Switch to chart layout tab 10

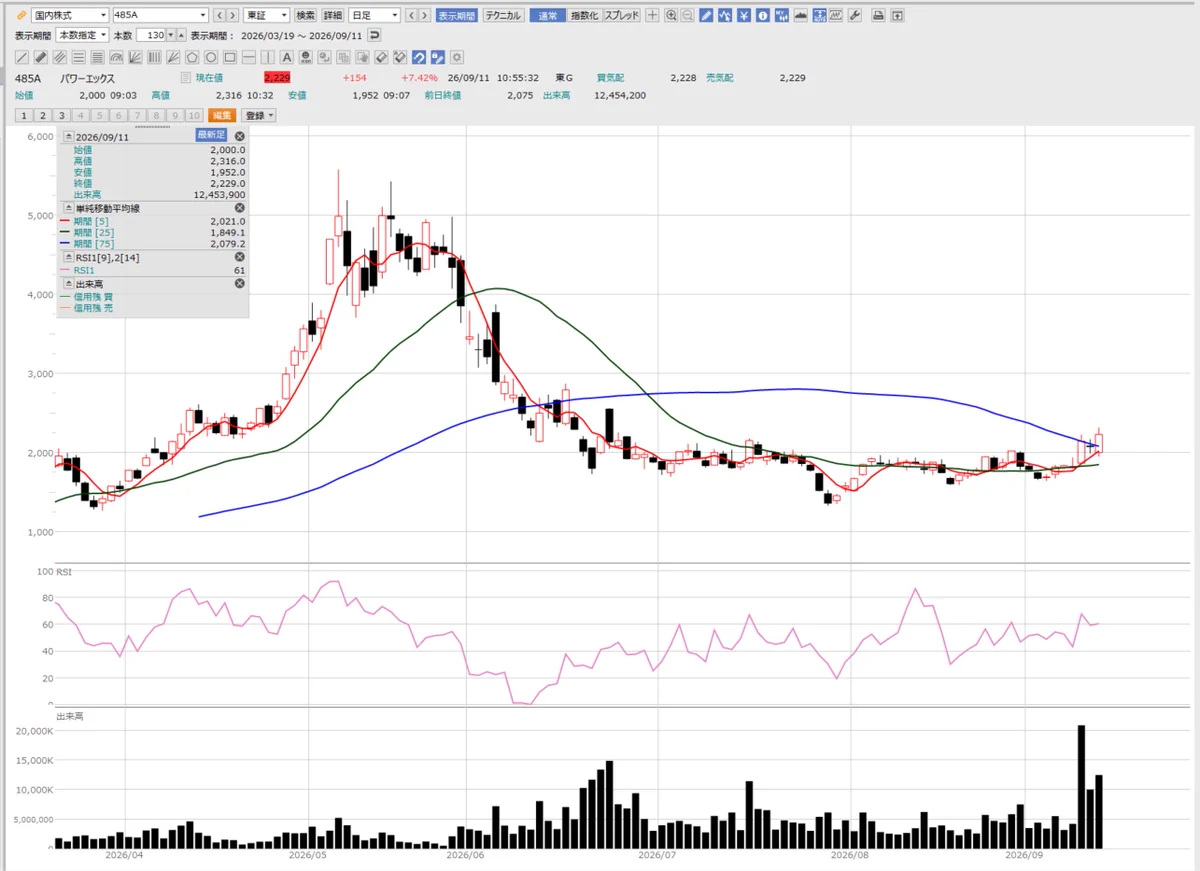194,116
